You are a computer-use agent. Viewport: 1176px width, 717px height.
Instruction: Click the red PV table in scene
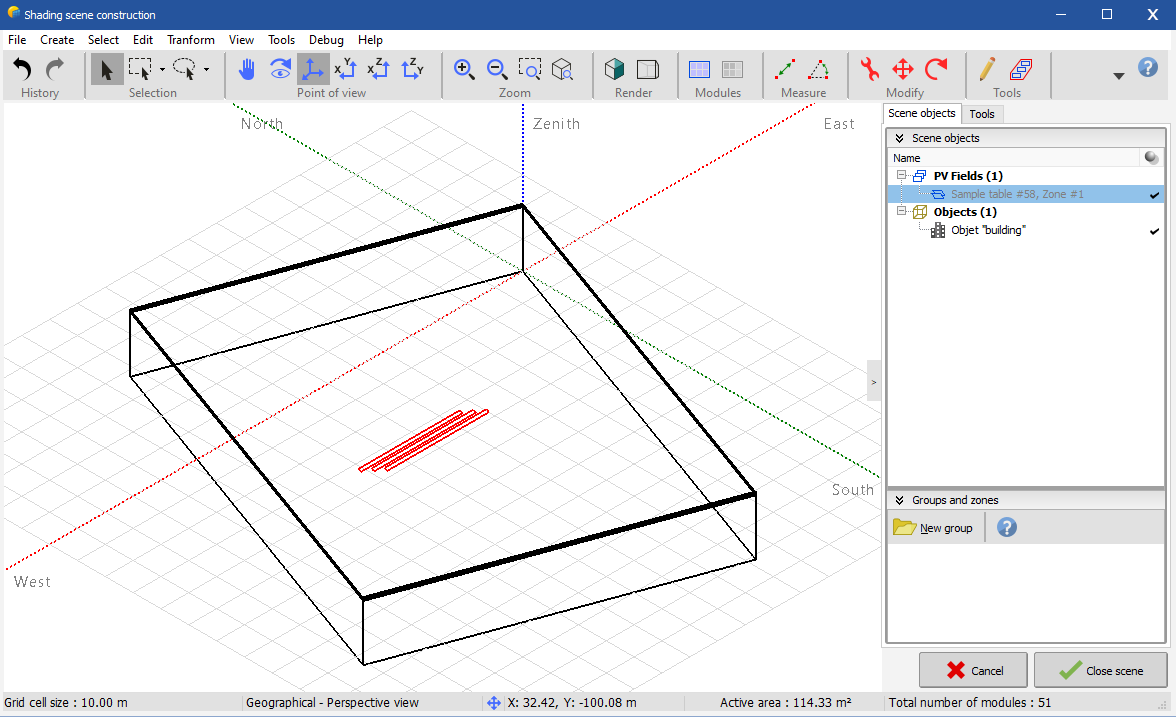coord(424,440)
